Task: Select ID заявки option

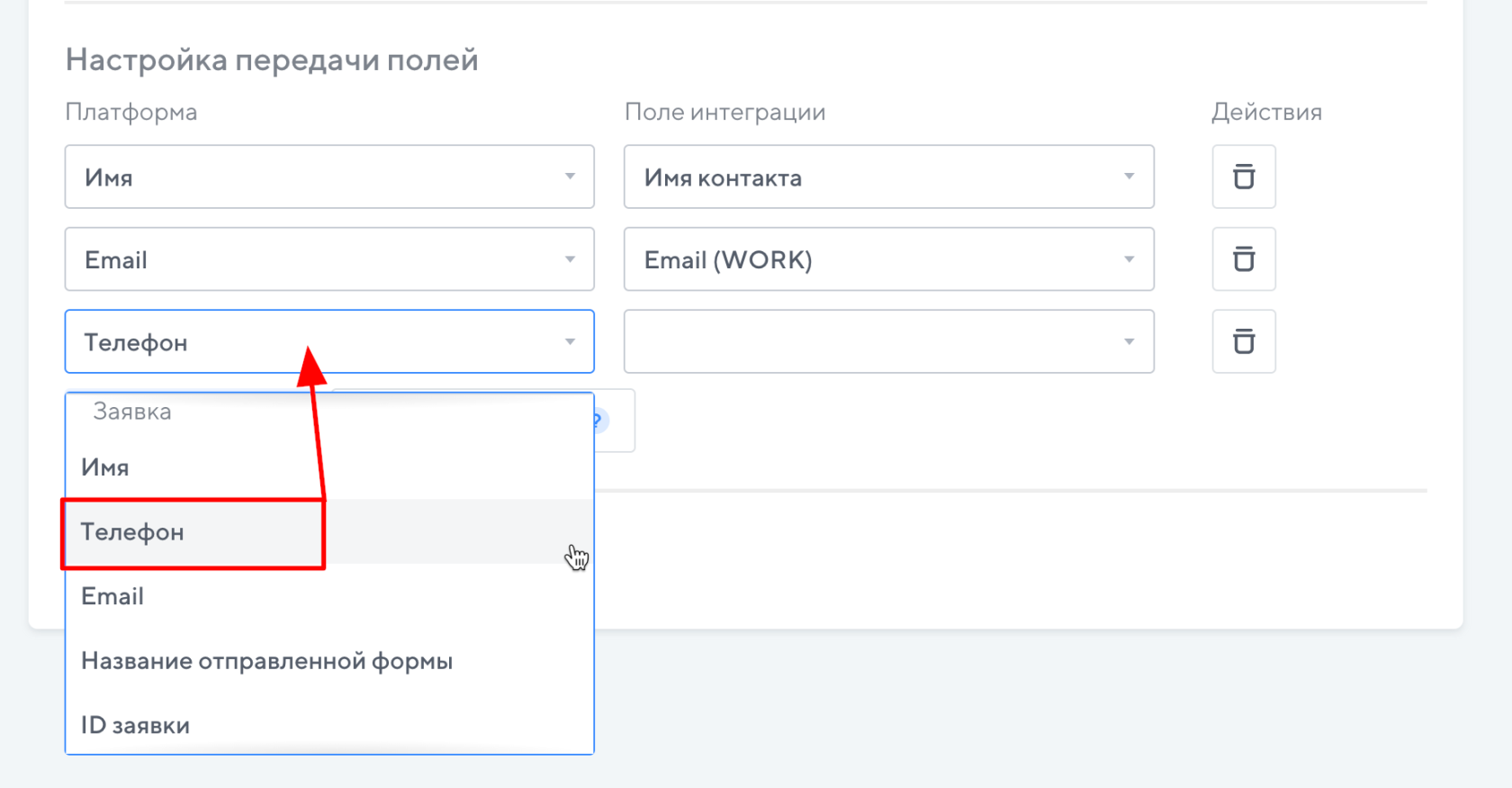Action: point(329,725)
